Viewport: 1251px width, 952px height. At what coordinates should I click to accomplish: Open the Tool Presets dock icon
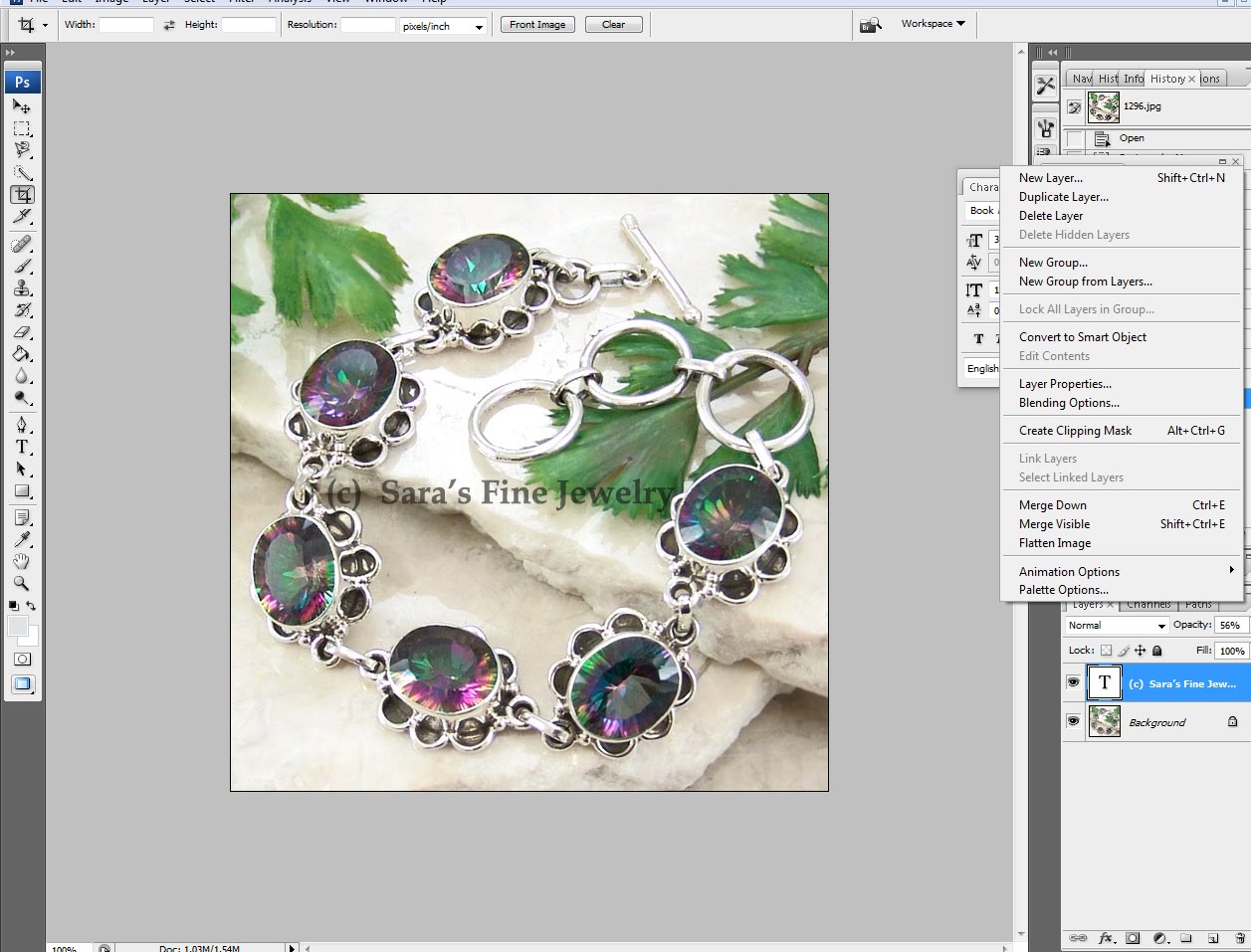tap(1045, 86)
